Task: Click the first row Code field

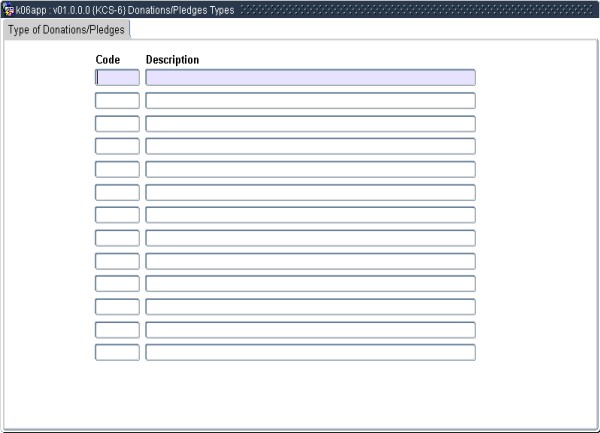Action: 117,77
